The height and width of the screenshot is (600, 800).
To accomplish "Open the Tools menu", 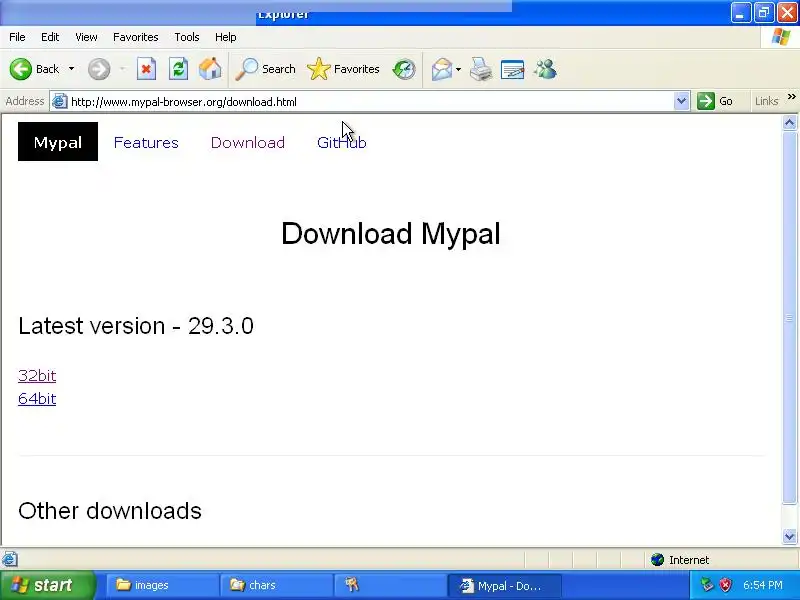I will point(187,37).
